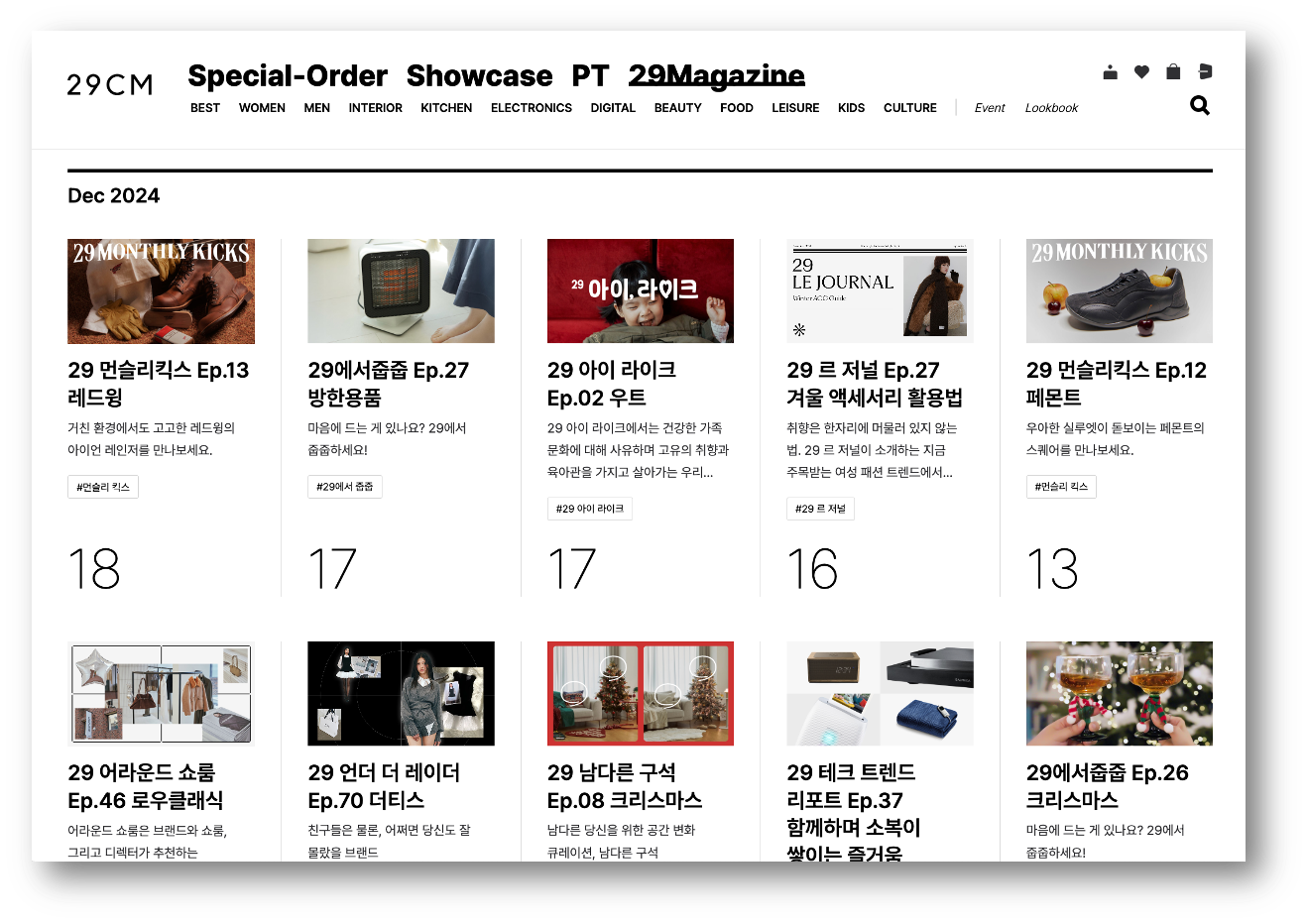Viewport: 1307px width, 924px height.
Task: Open the Ep.13 레드윙 boots thumbnail
Action: (x=161, y=290)
